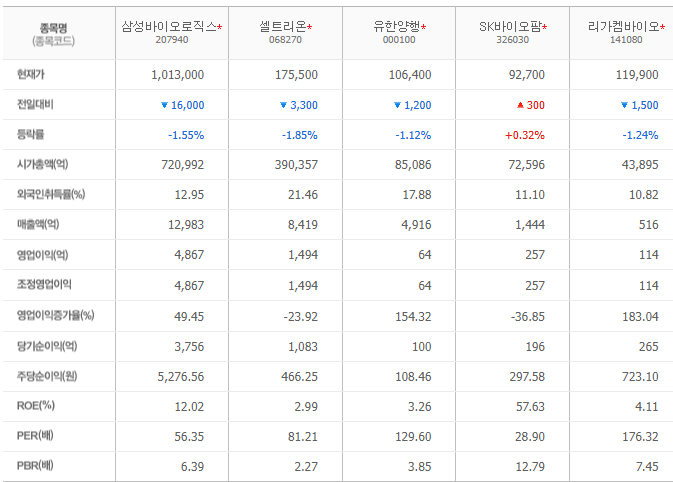673x482 pixels.
Task: Open 리가켐바이오 stock link
Action: 624,27
